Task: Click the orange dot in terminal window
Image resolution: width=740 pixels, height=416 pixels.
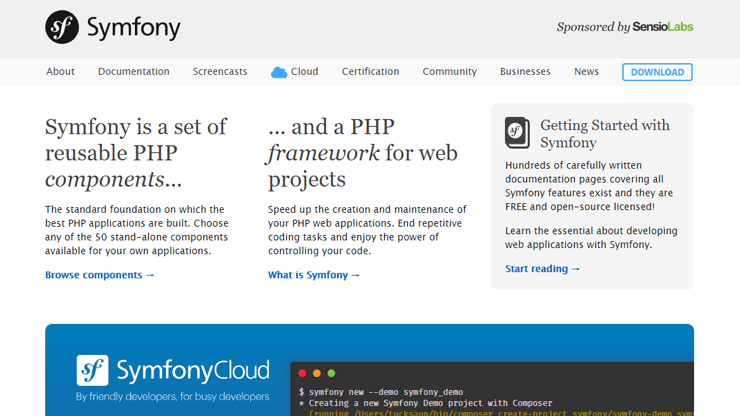Action: click(x=317, y=374)
